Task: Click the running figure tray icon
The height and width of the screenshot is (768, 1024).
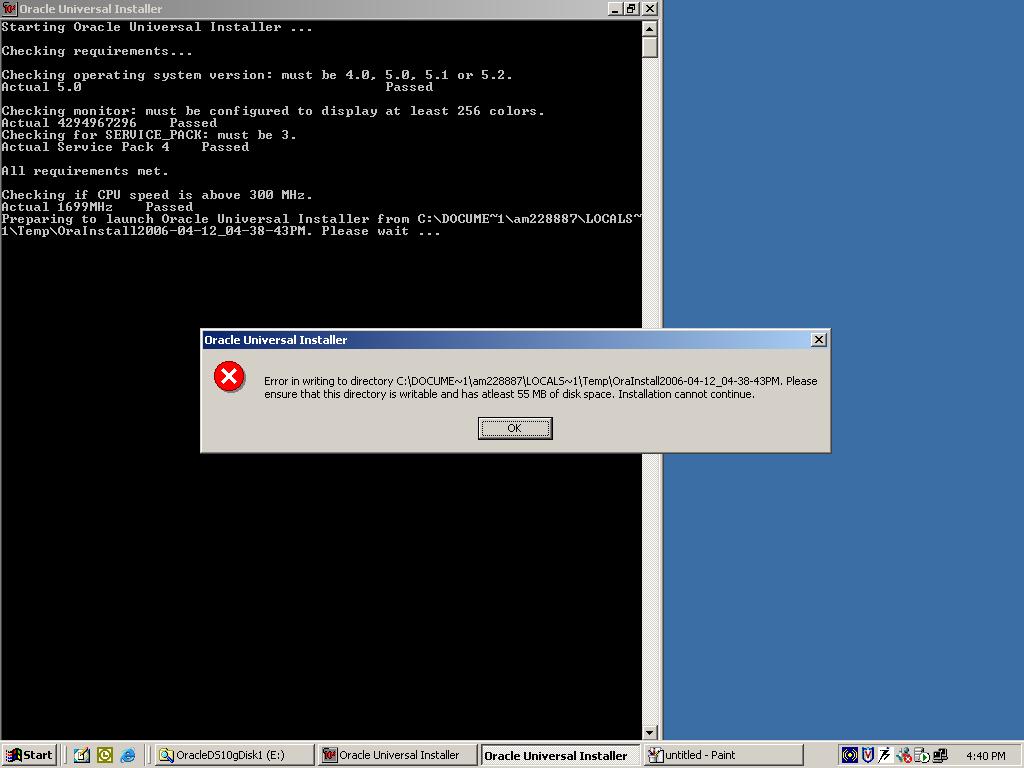Action: pos(885,756)
